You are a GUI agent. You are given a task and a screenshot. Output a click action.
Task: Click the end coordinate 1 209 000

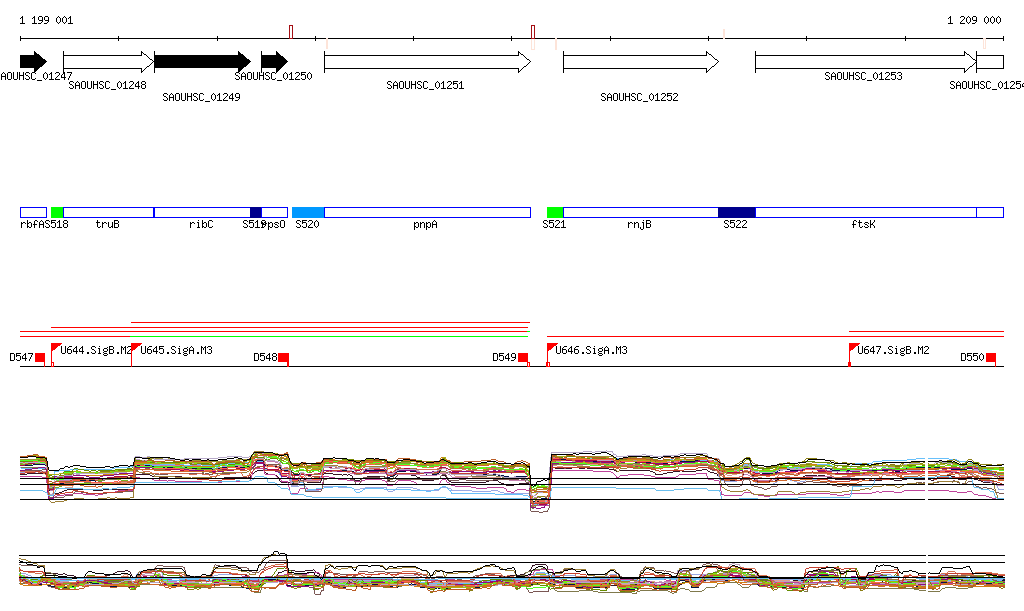point(974,20)
